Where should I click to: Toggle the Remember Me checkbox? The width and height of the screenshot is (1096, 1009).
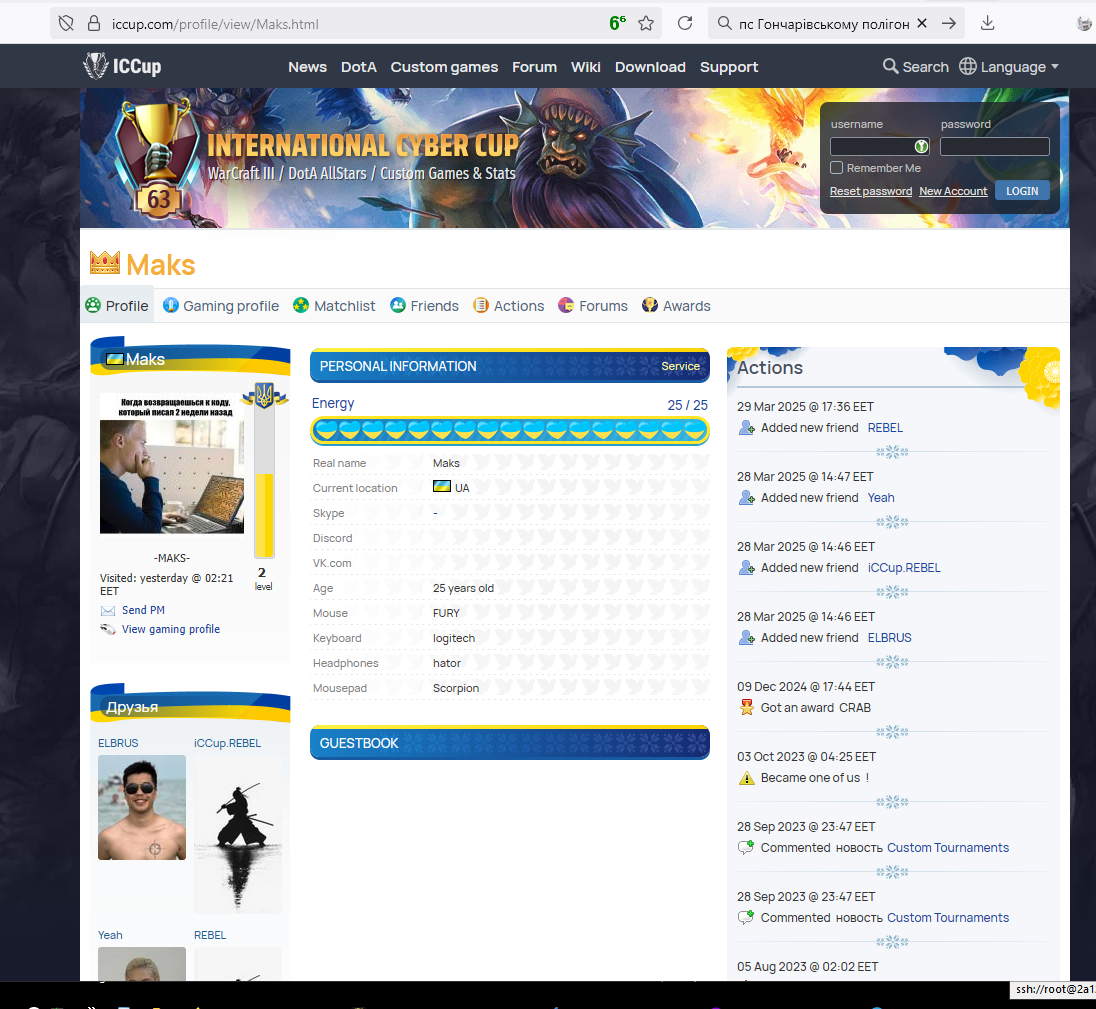pyautogui.click(x=837, y=168)
